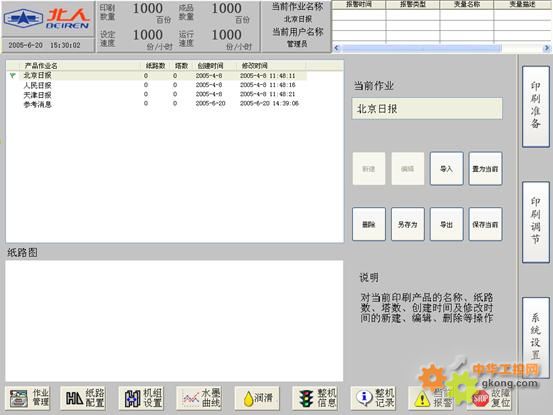Switch to 系统设置 side tab
Image resolution: width=553 pixels, height=415 pixels.
(x=536, y=337)
